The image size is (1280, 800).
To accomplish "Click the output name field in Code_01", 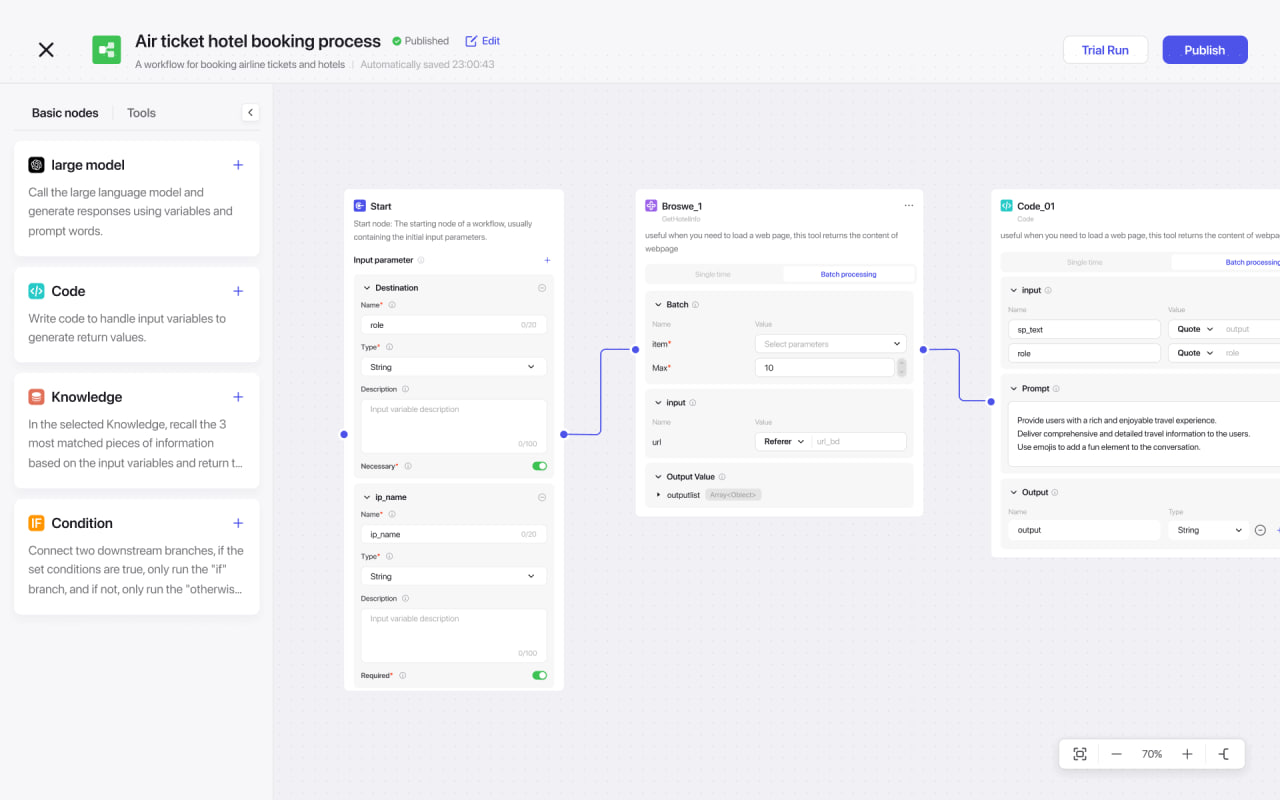I will [1084, 530].
